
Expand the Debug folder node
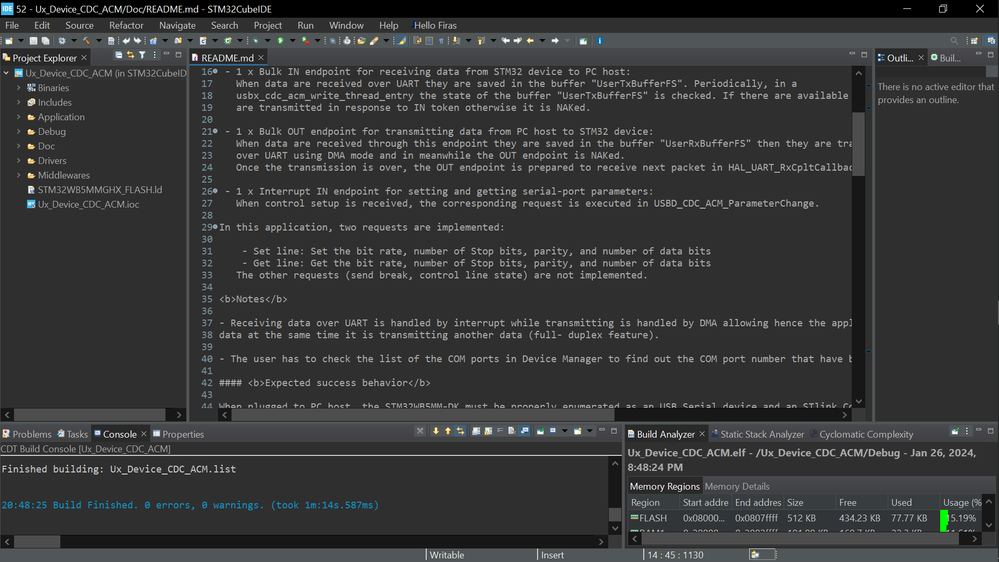[x=18, y=132]
